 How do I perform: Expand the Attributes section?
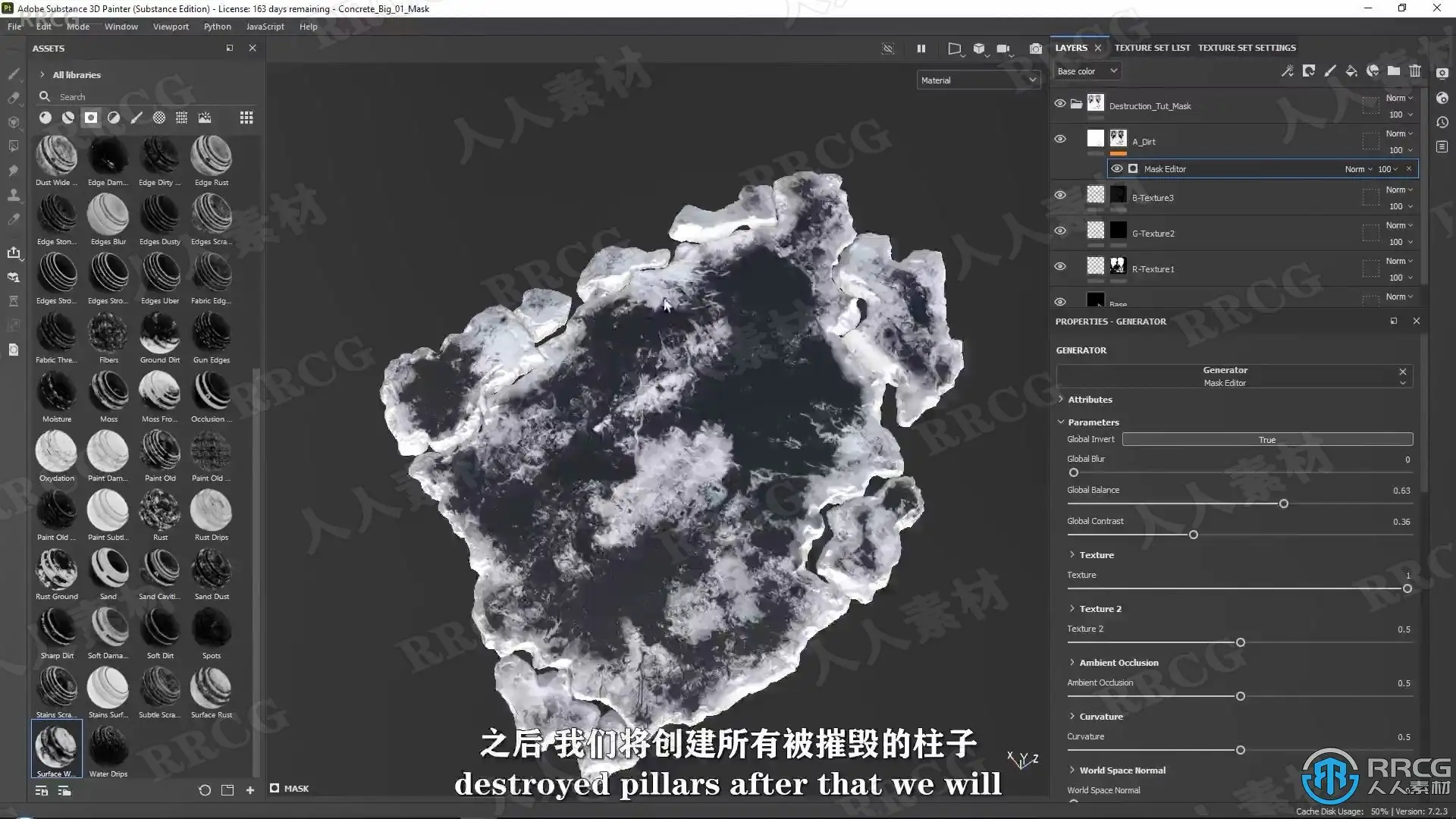pyautogui.click(x=1089, y=400)
